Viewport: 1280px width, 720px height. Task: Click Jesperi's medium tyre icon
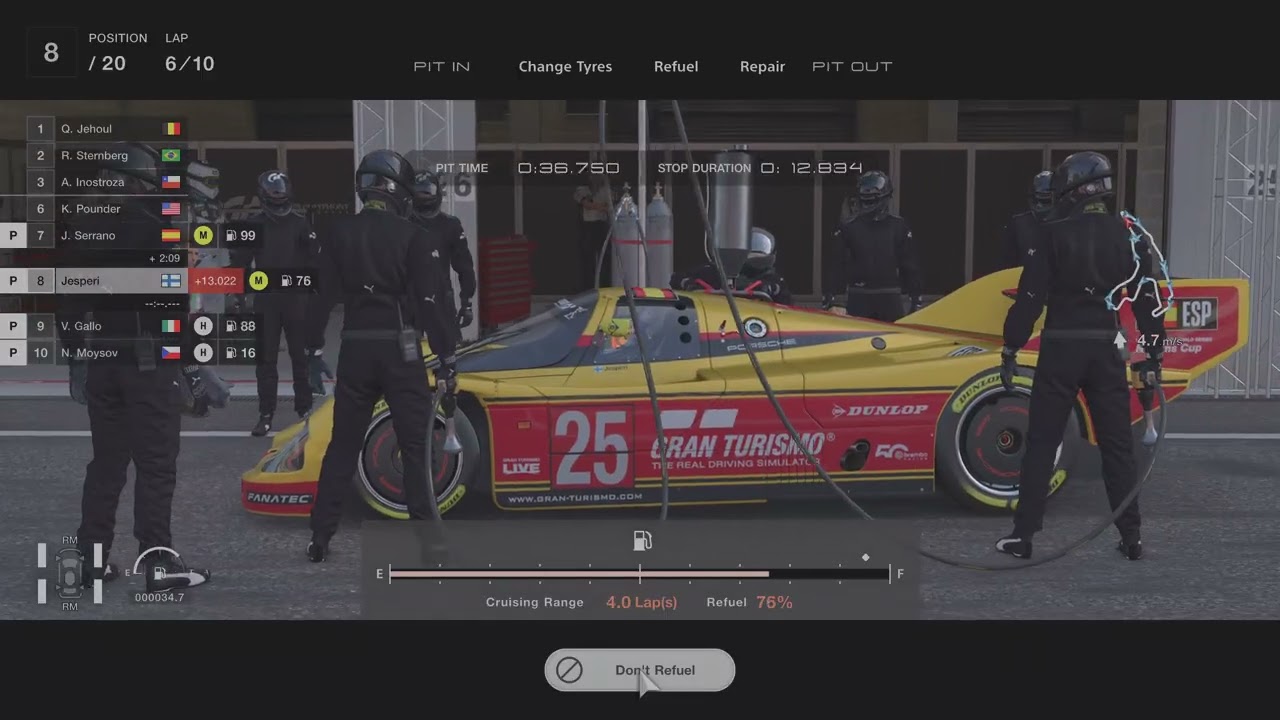tap(258, 281)
